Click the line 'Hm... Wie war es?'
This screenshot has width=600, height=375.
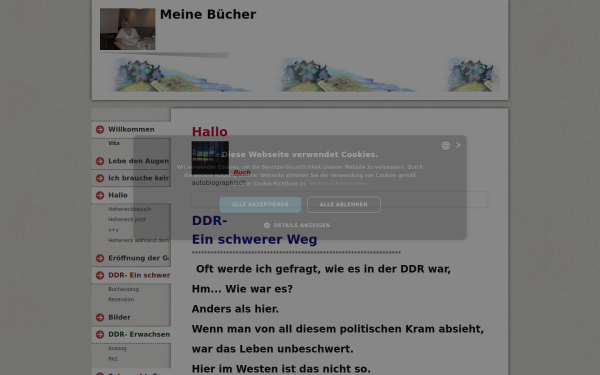(x=242, y=289)
